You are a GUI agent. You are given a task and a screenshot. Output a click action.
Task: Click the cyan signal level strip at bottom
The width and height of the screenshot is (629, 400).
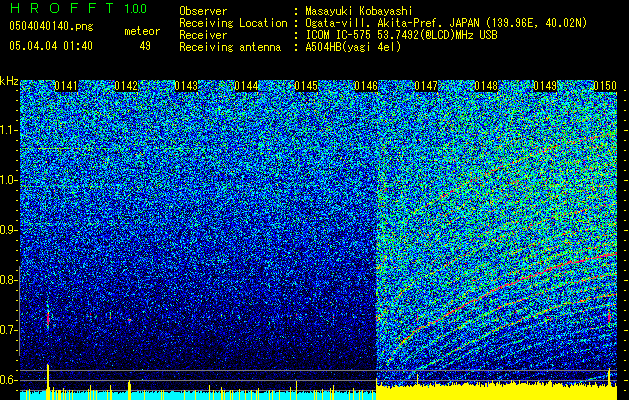198,396
